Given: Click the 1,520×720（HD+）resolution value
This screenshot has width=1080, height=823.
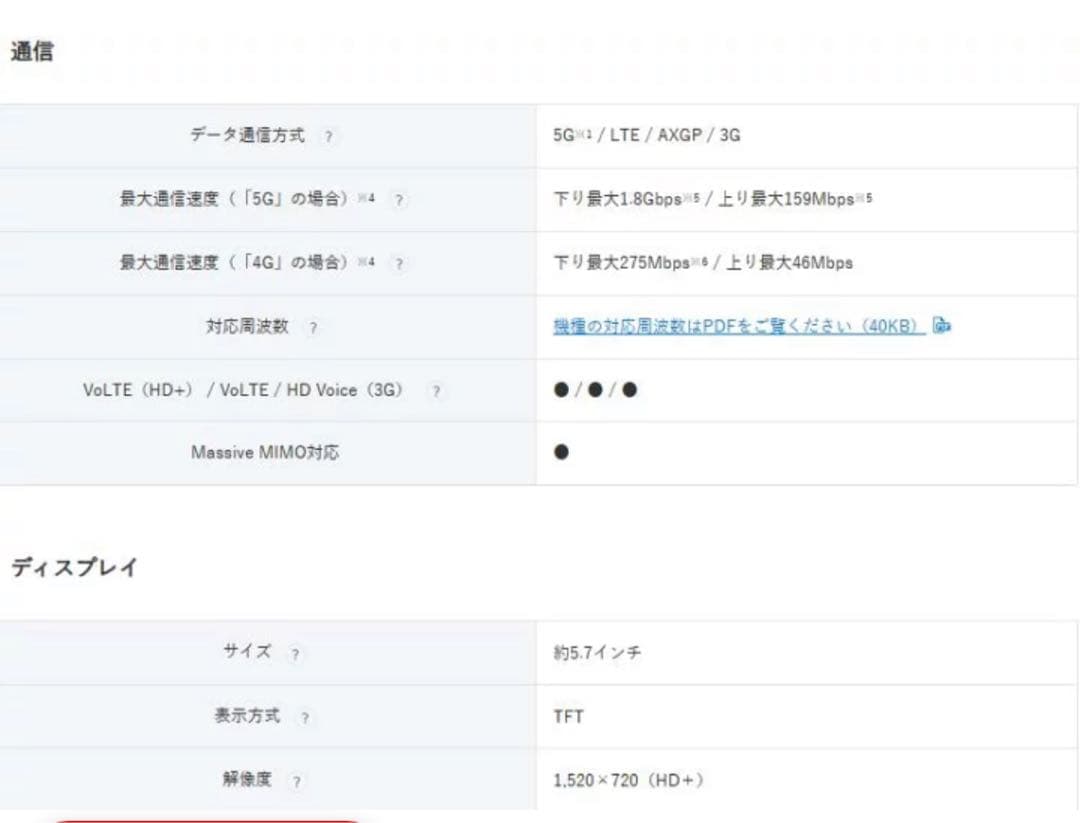Looking at the screenshot, I should [629, 779].
